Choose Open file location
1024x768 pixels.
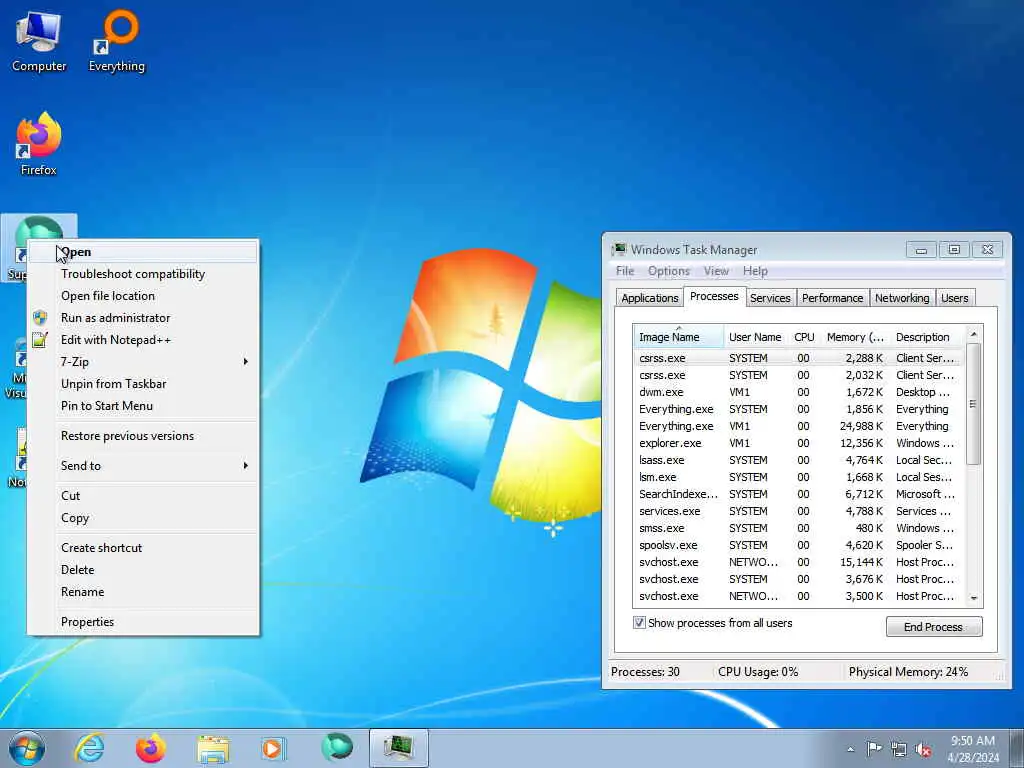click(x=143, y=296)
